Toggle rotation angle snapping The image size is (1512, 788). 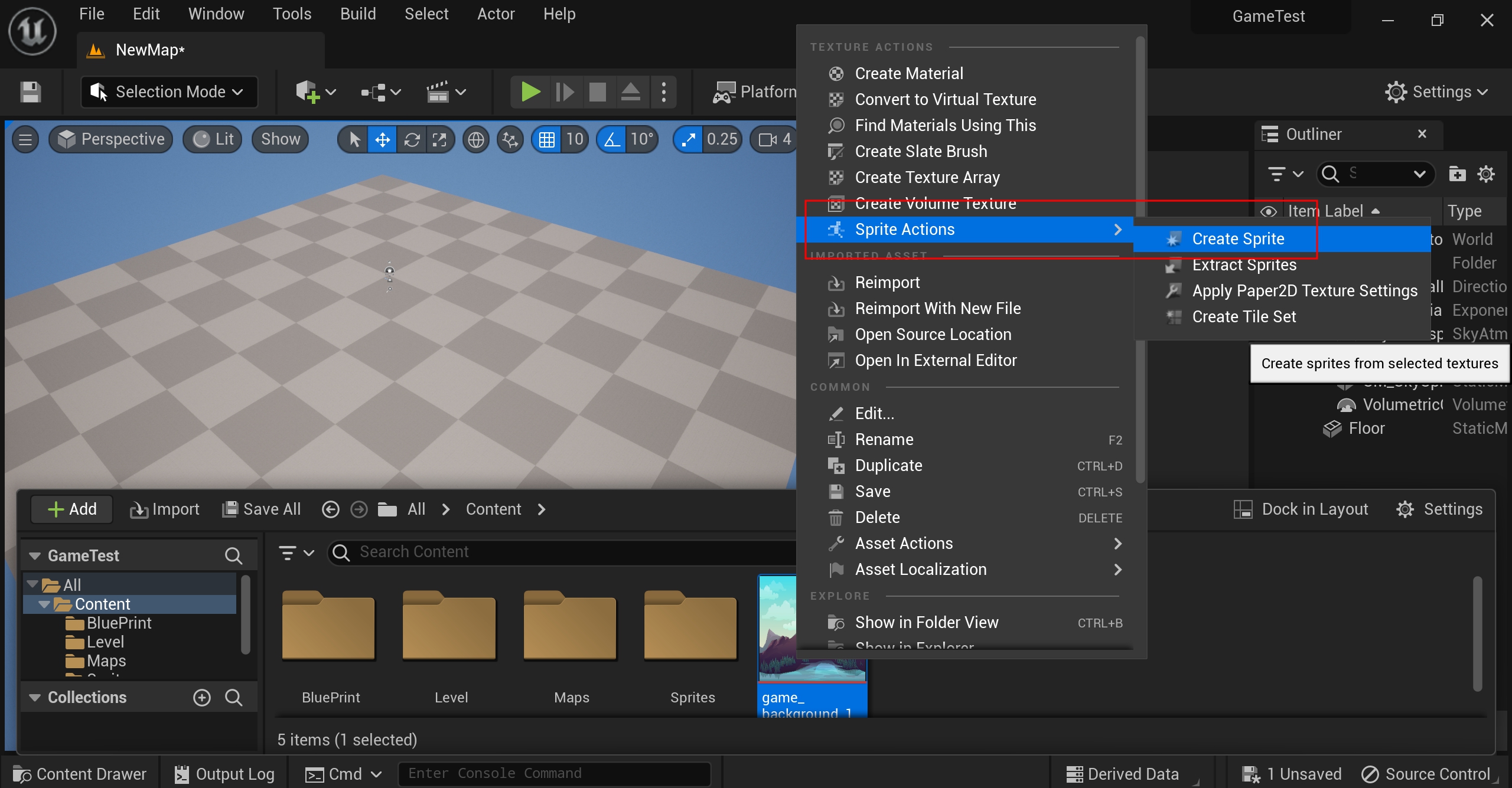(x=612, y=139)
